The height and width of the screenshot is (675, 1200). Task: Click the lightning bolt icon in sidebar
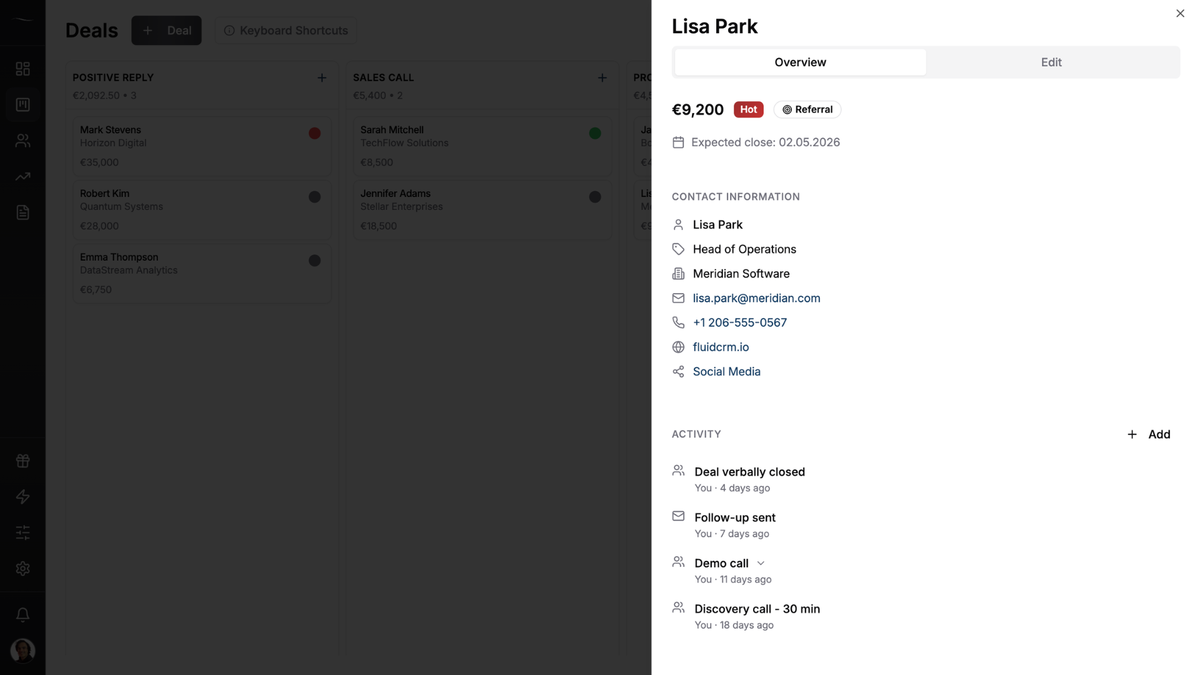coord(22,497)
